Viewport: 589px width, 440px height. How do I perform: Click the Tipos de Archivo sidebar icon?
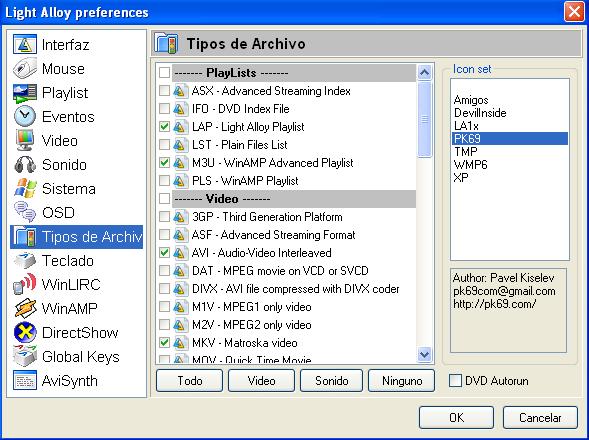25,237
